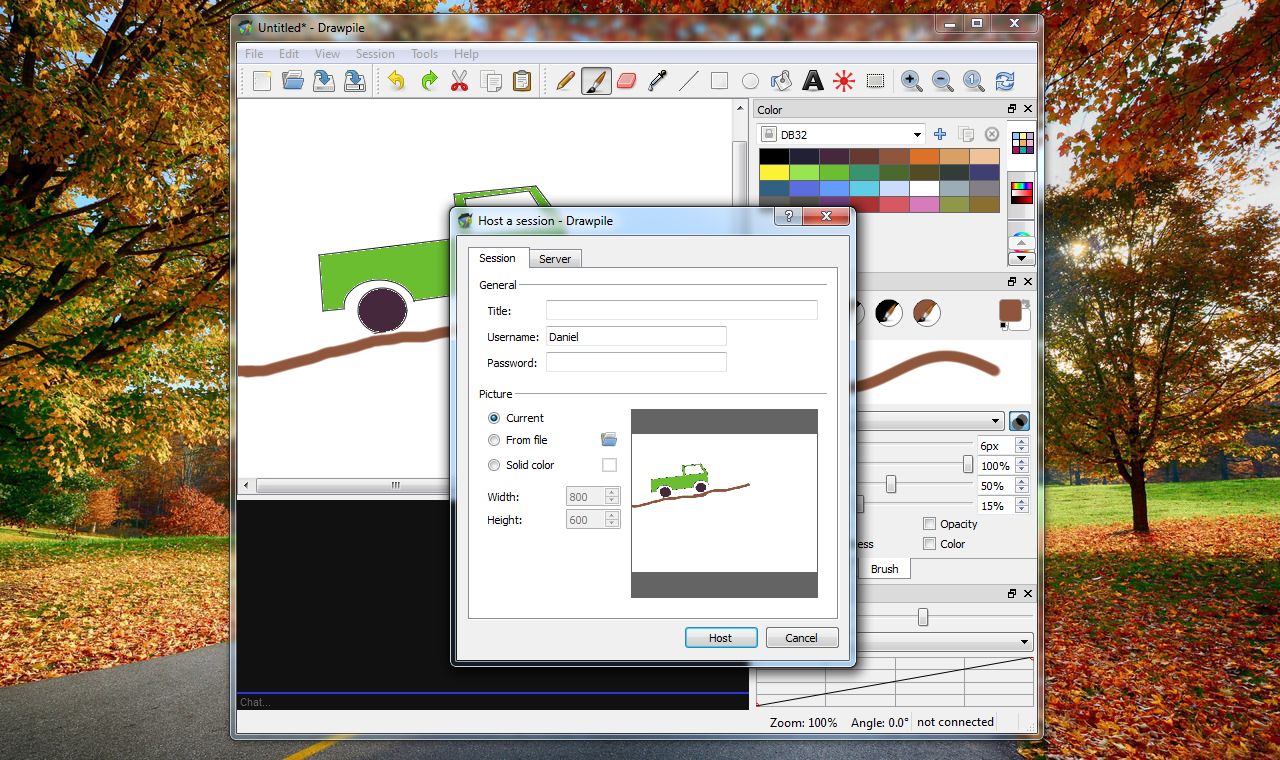The image size is (1280, 760).
Task: Click the Undo arrow icon
Action: pos(397,81)
